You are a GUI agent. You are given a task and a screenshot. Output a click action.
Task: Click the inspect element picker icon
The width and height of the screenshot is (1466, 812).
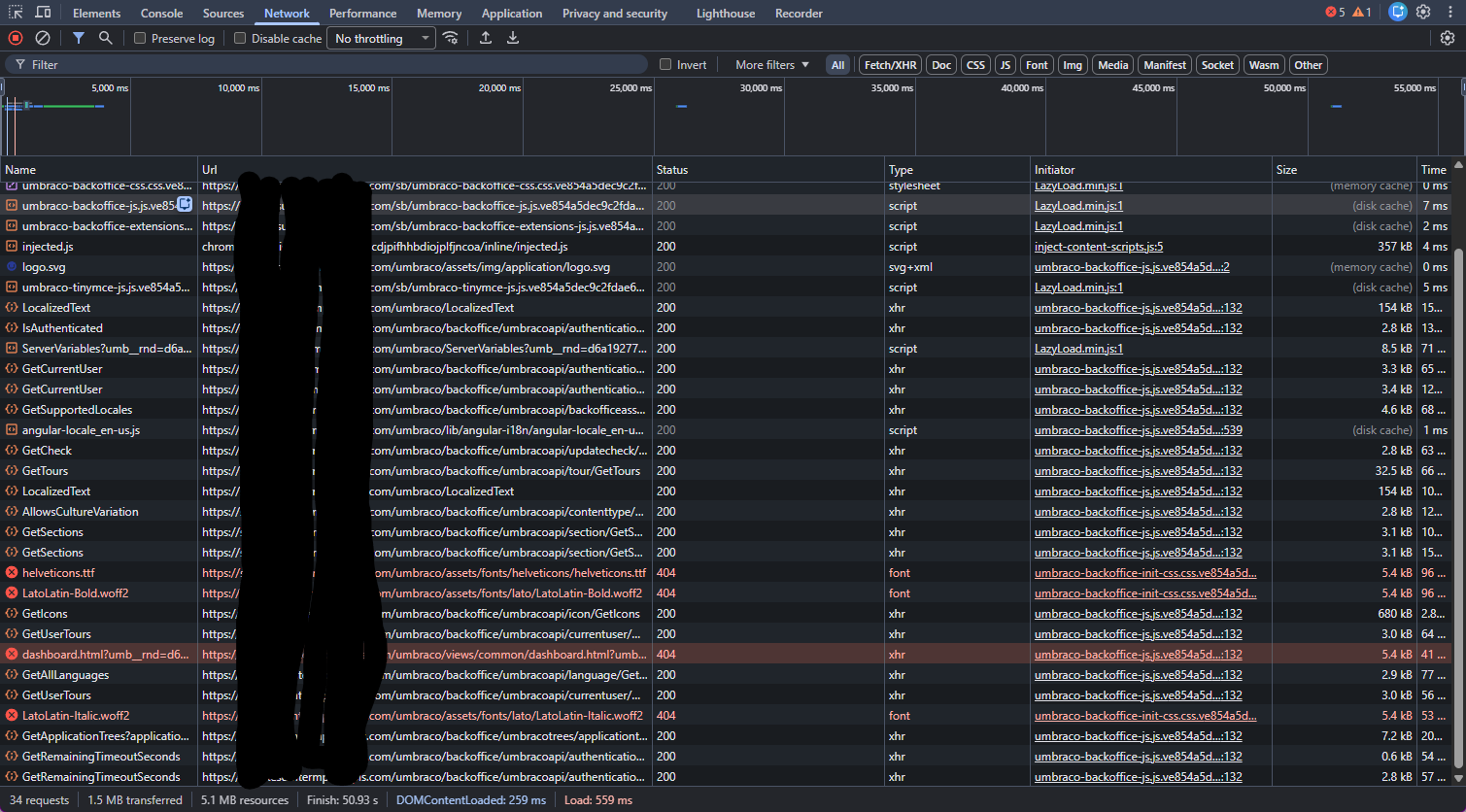(17, 13)
